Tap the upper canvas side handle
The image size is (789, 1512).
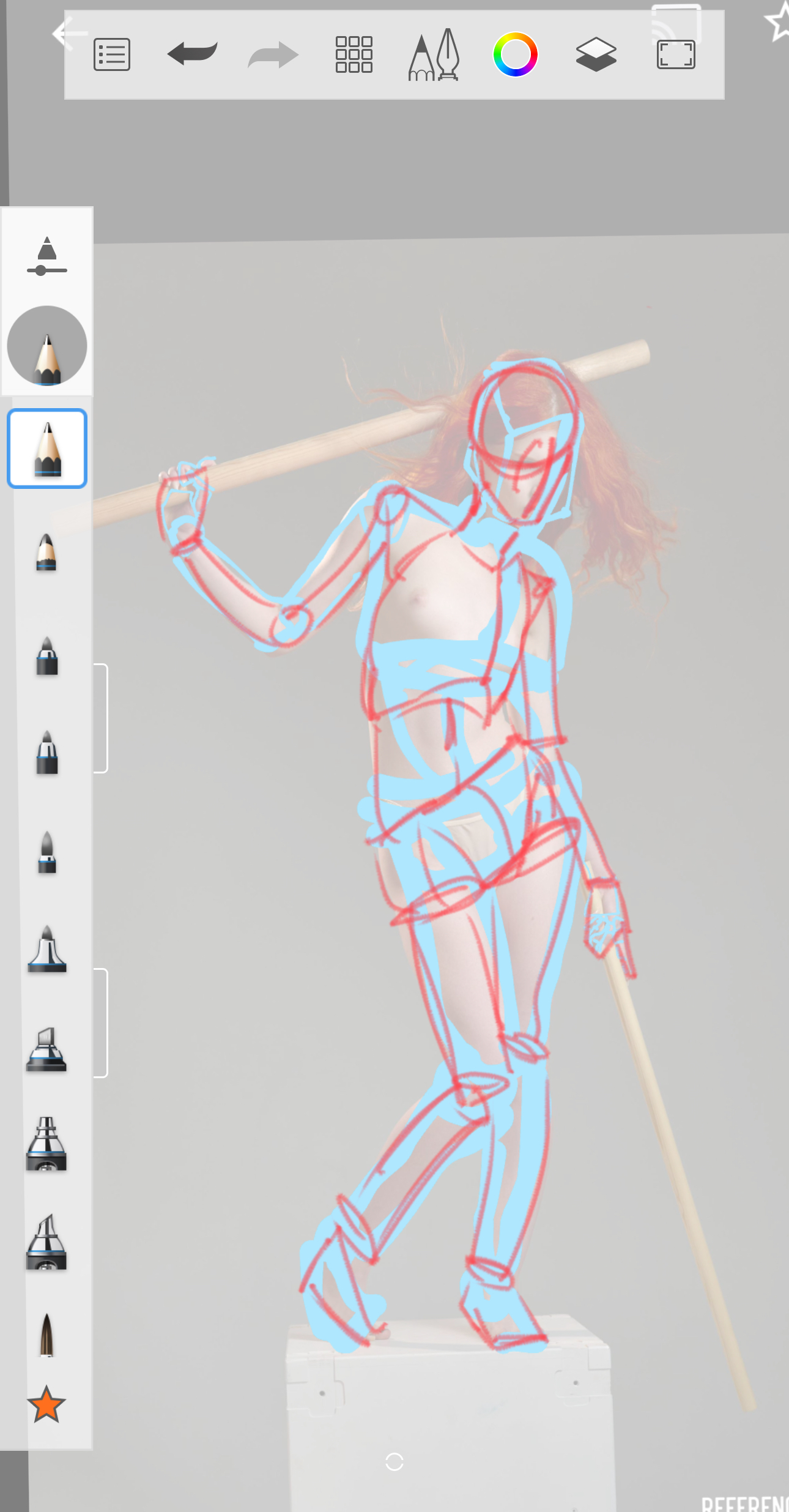[101, 718]
